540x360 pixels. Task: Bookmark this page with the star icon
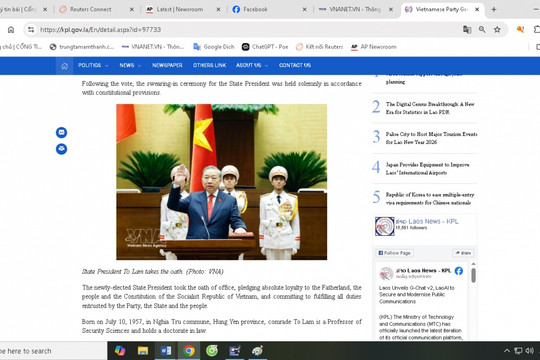(497, 30)
